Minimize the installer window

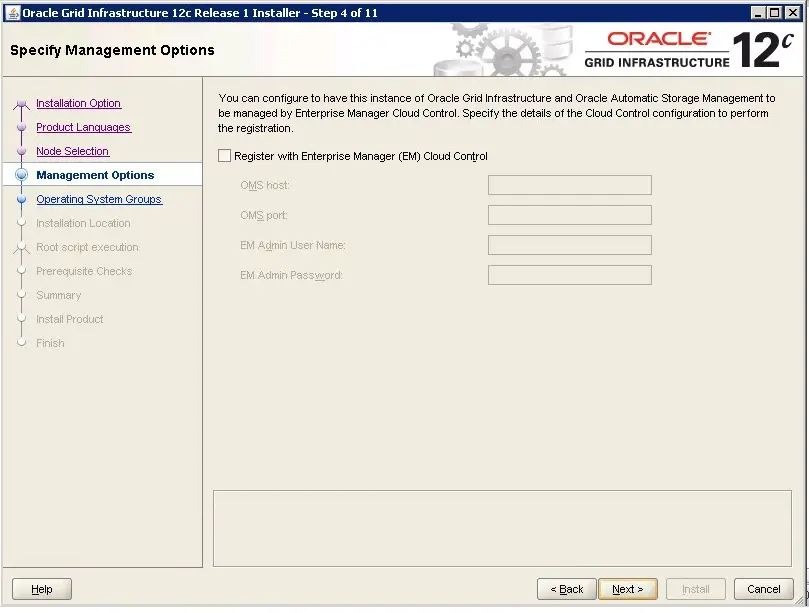tap(757, 13)
